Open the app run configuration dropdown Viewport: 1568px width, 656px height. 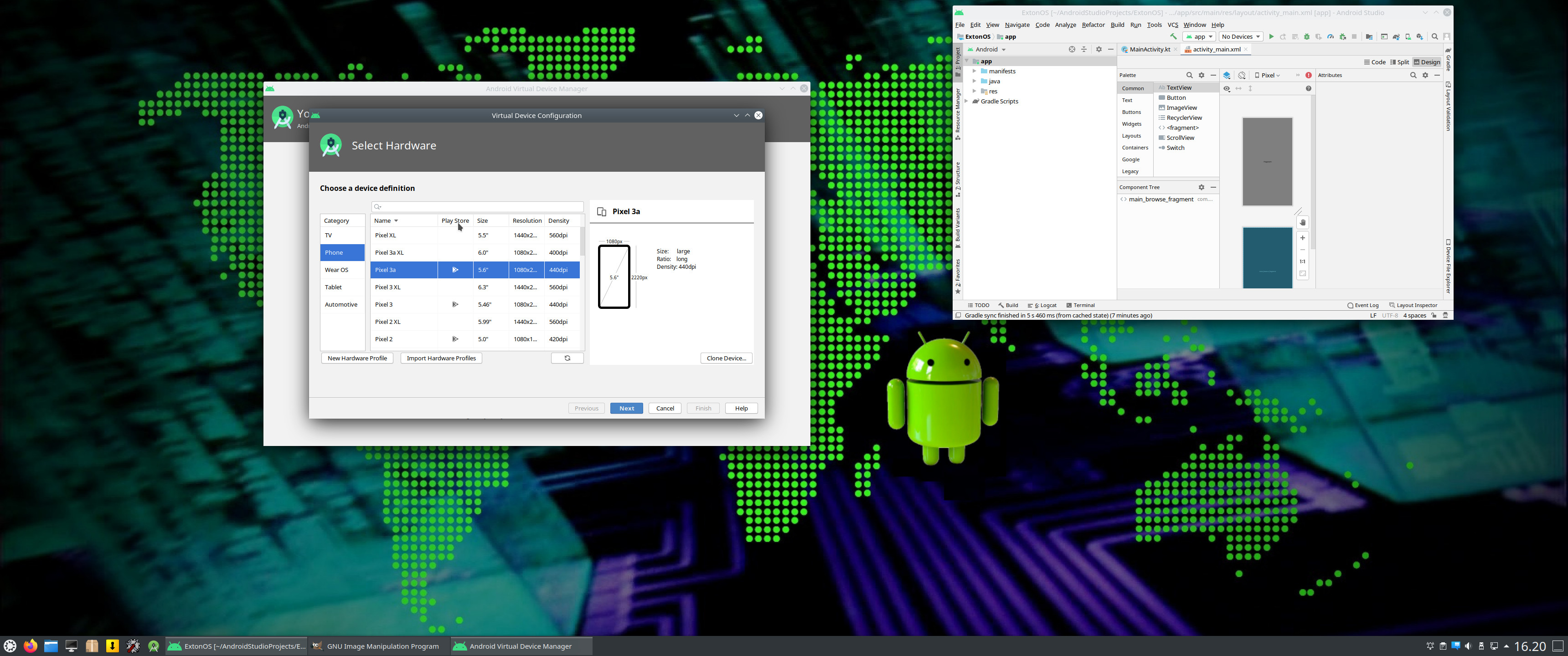point(1199,36)
